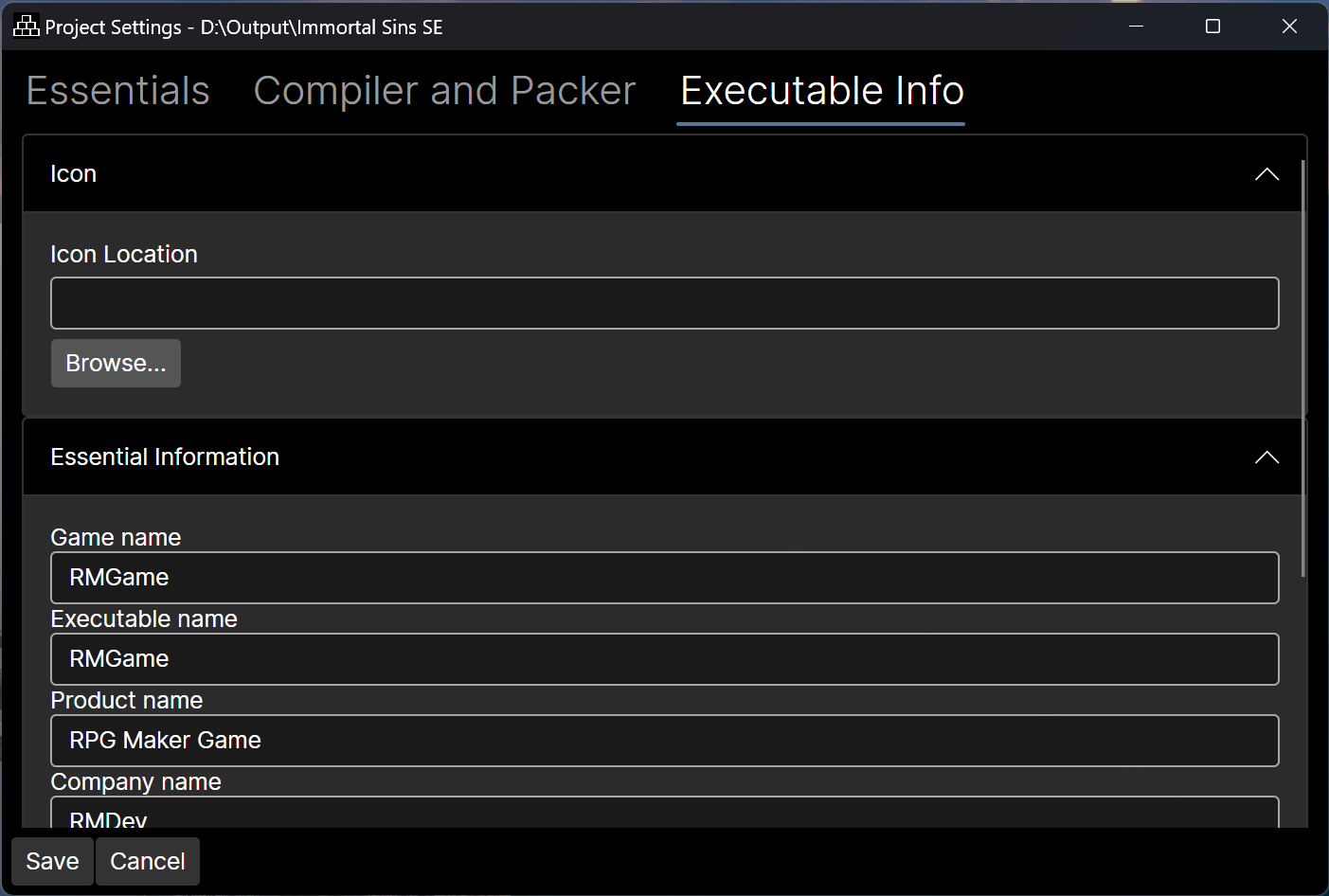
Task: Click the Project Settings app icon in title bar
Action: [x=26, y=27]
